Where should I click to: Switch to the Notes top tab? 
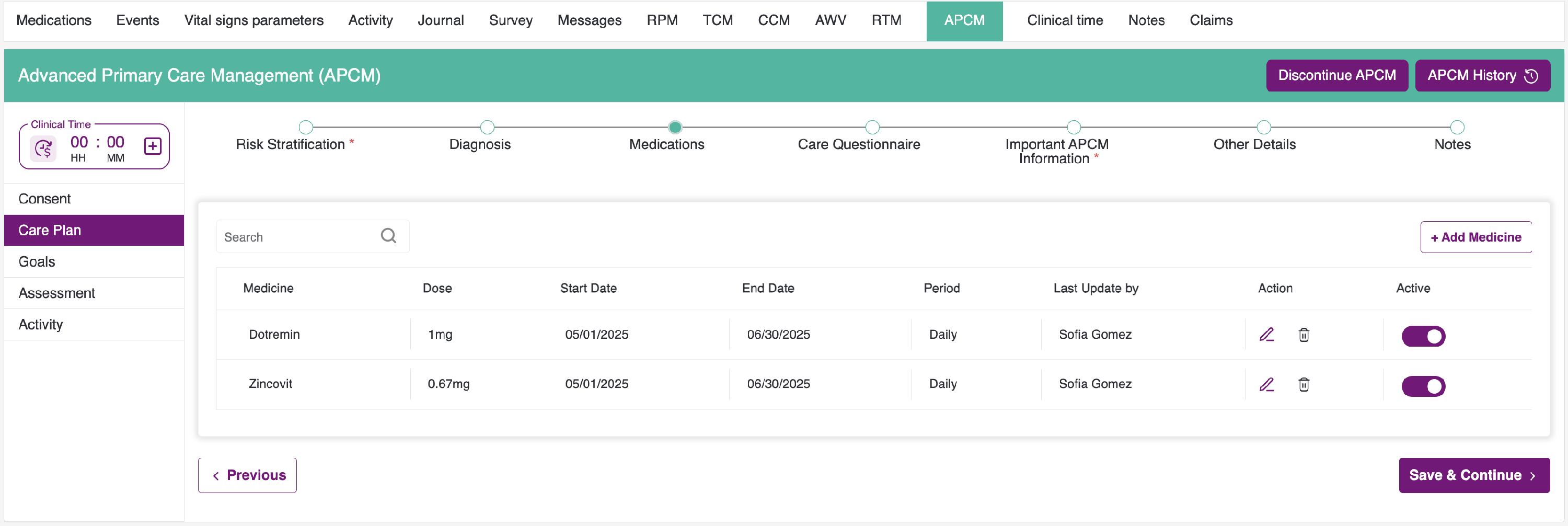click(1146, 21)
